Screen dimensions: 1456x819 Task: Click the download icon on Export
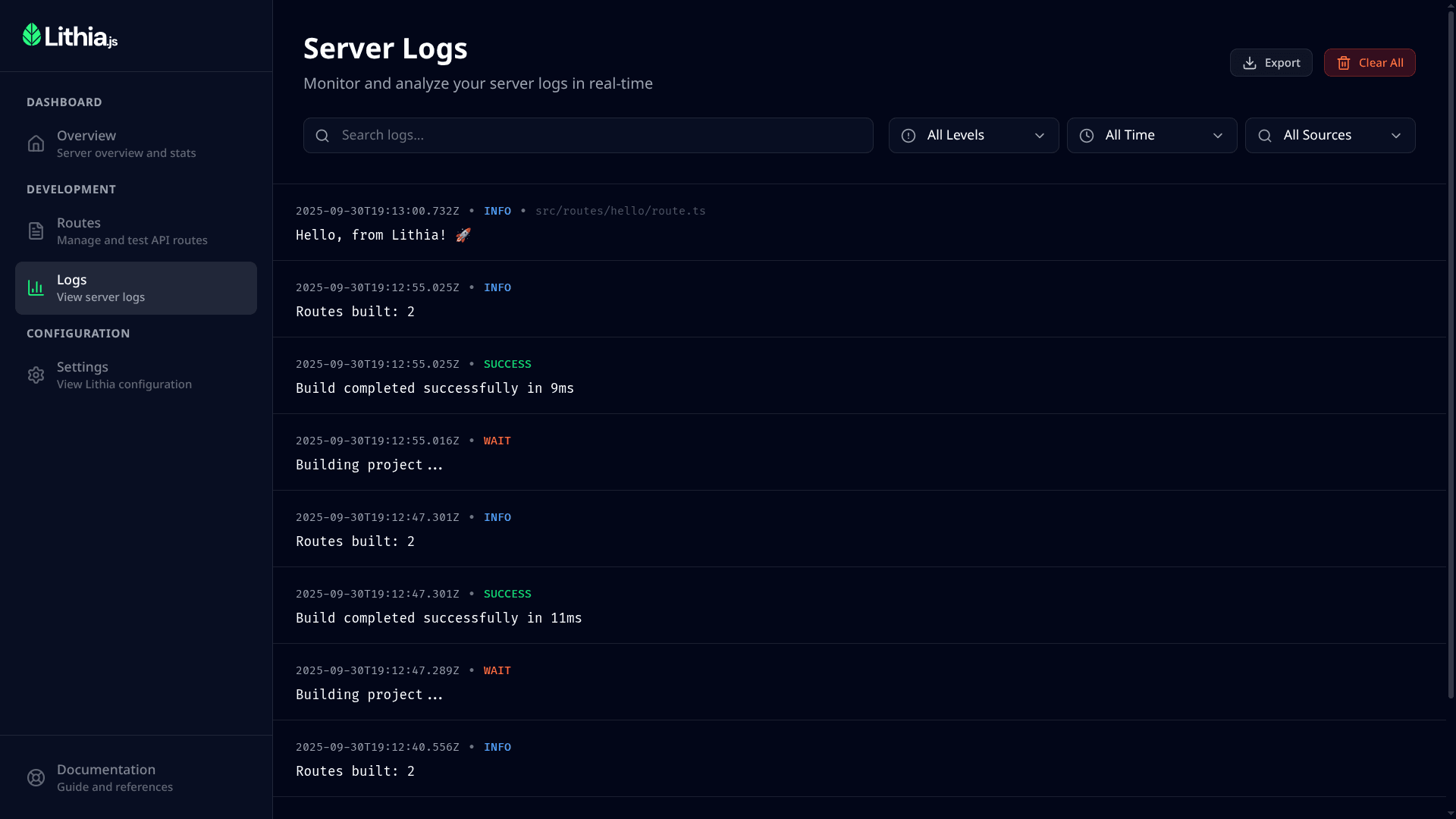click(1250, 63)
